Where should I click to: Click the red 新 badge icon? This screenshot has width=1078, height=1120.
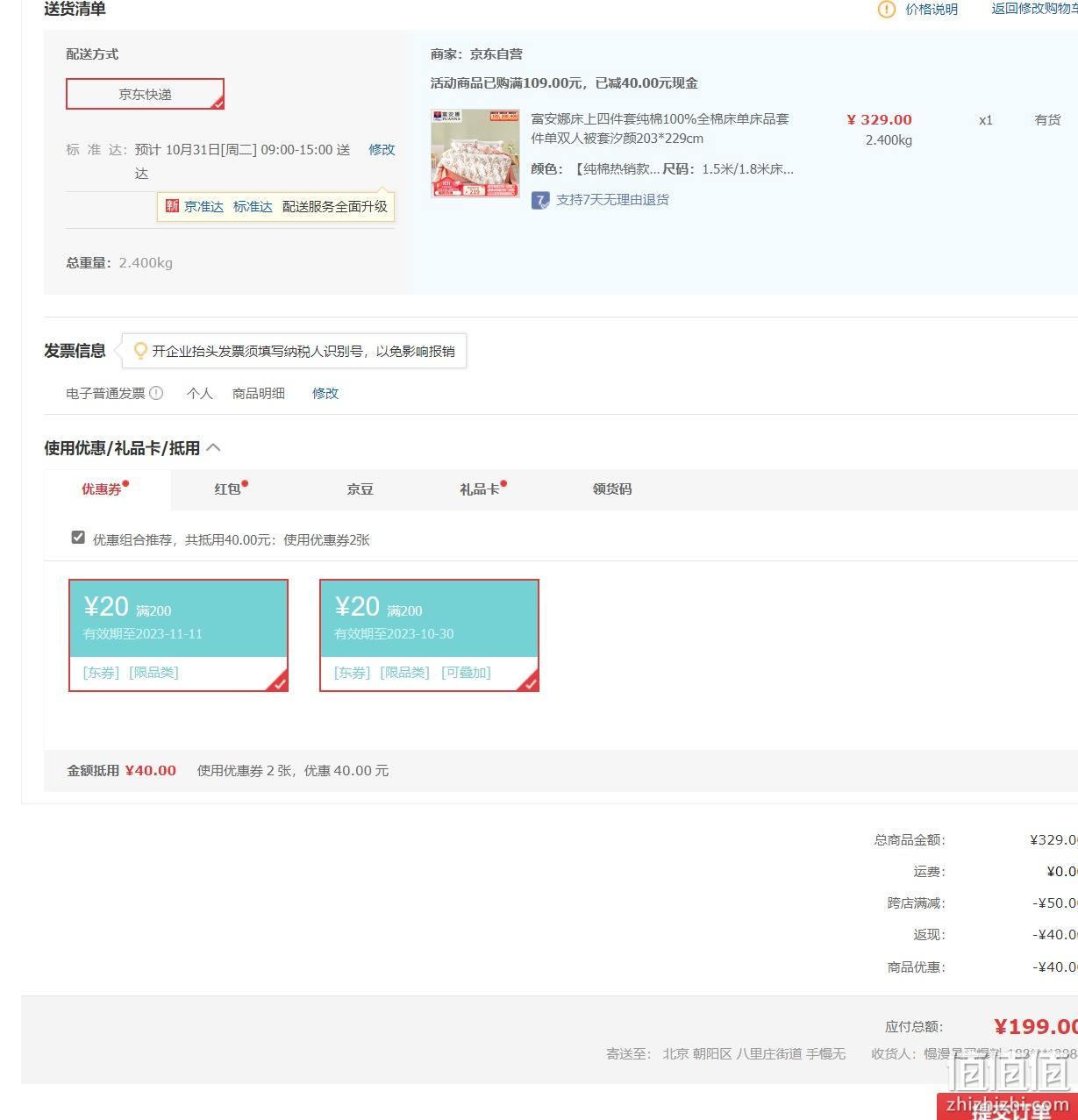click(172, 206)
